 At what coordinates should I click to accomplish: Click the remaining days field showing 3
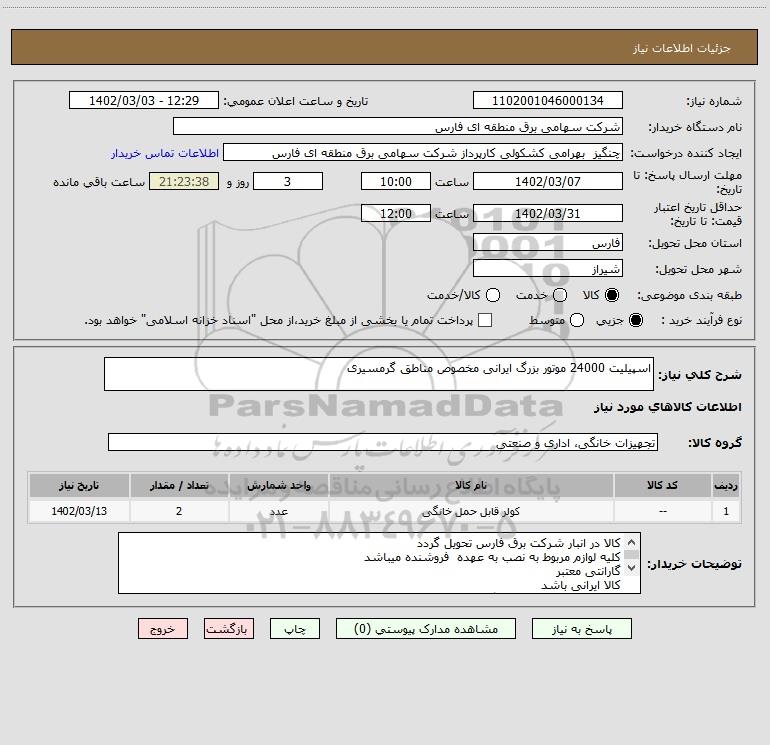(288, 181)
